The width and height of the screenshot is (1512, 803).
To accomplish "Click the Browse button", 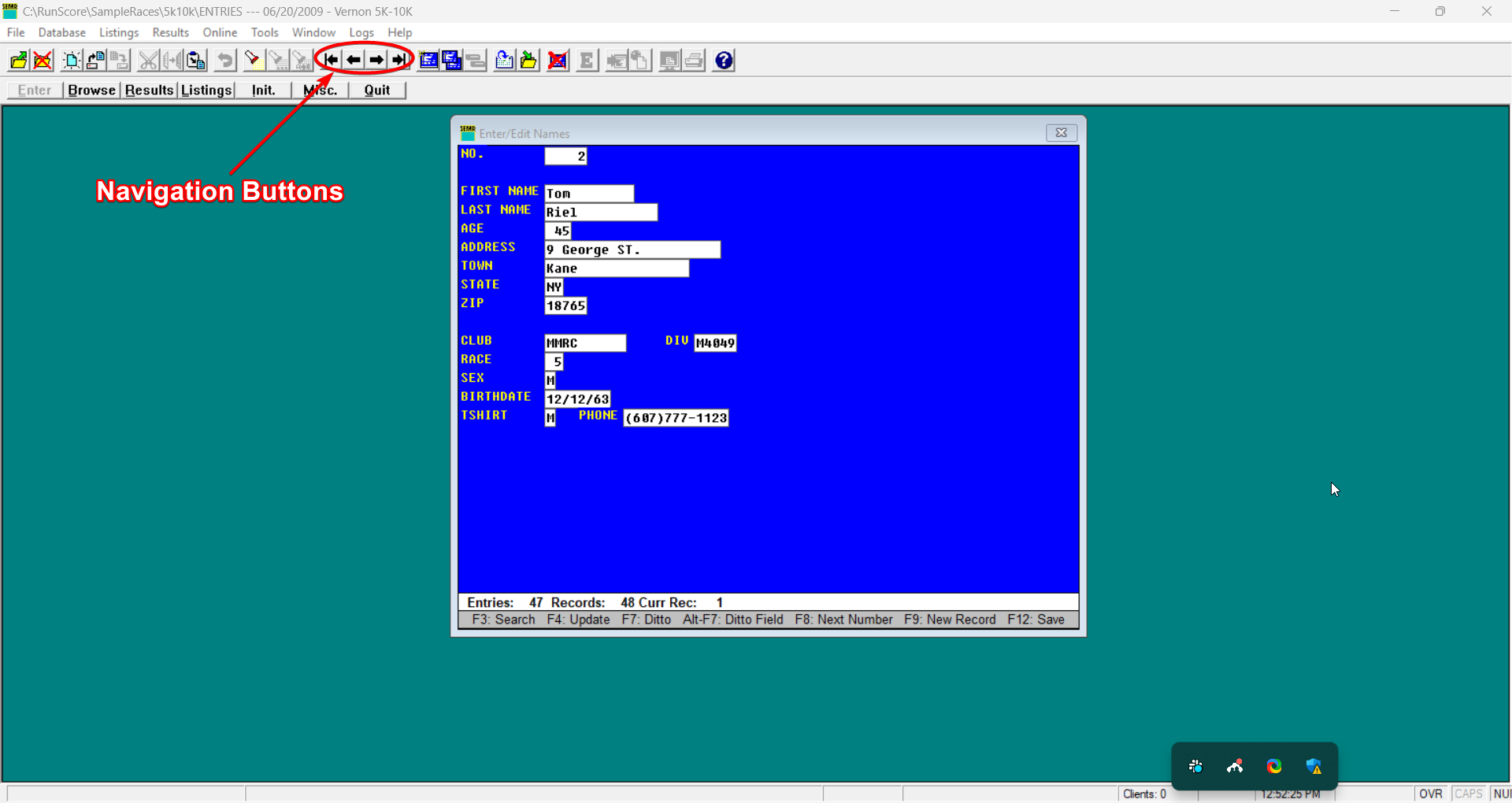I will tap(91, 90).
